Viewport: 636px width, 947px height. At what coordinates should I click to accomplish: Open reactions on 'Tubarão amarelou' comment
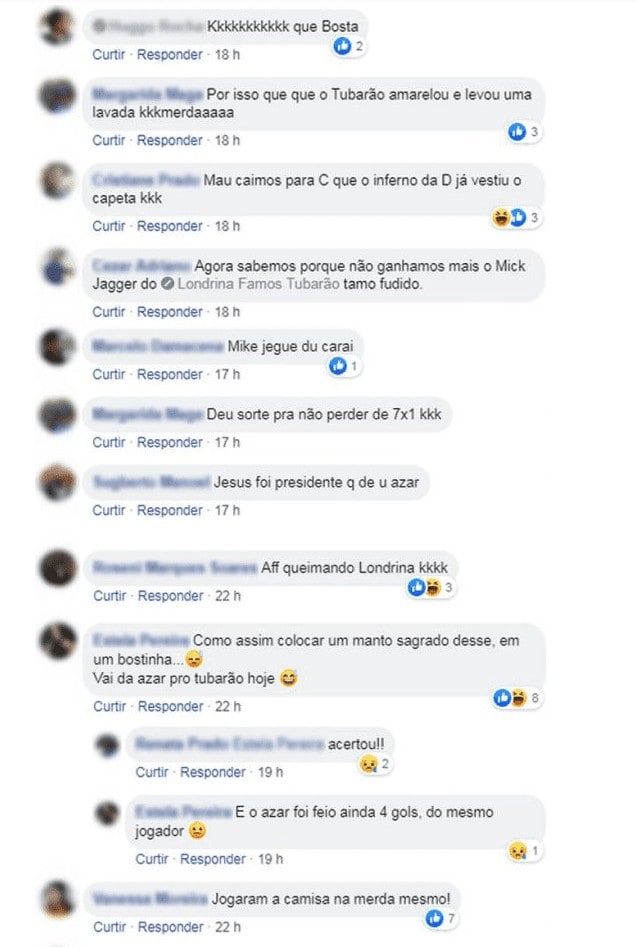(523, 132)
